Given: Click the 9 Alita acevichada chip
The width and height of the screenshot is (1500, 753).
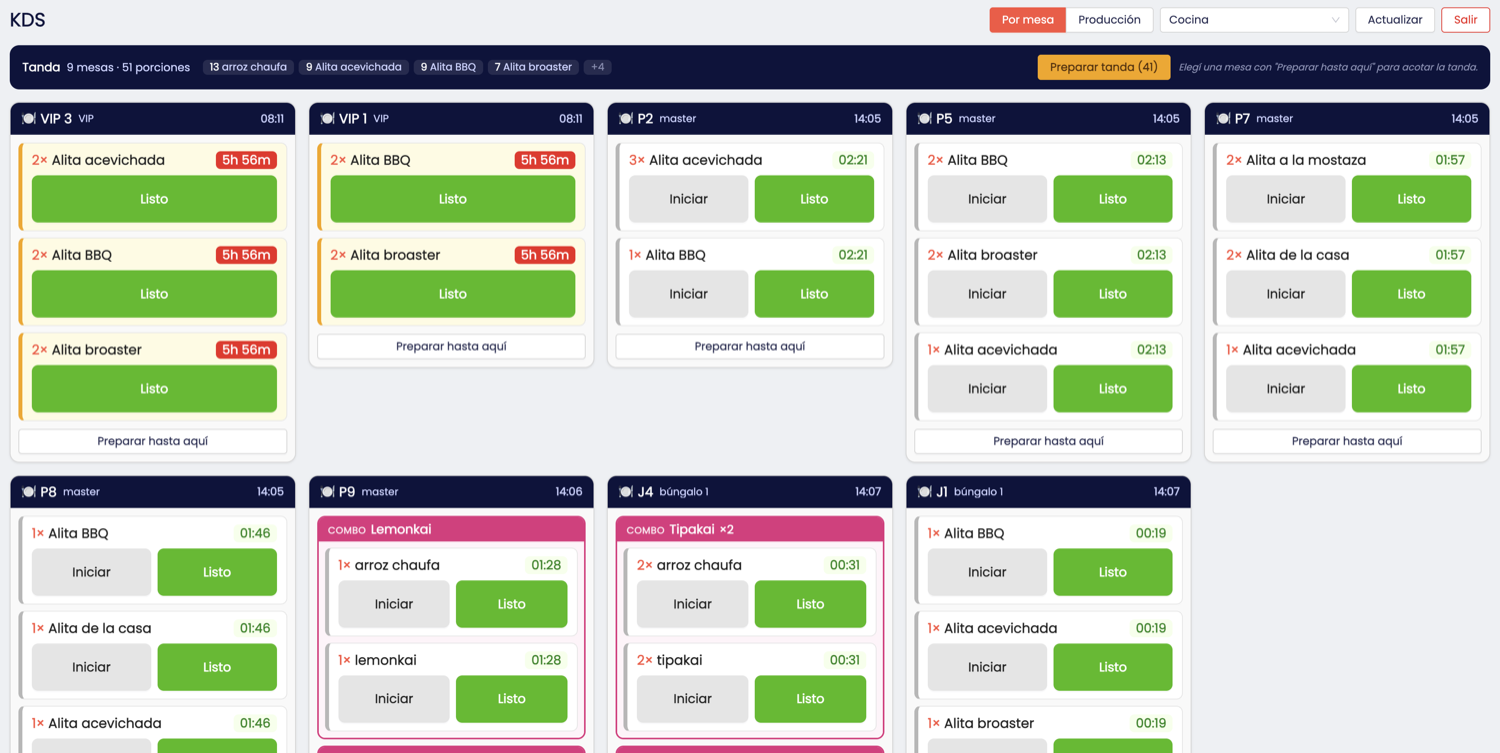Looking at the screenshot, I should tap(354, 67).
